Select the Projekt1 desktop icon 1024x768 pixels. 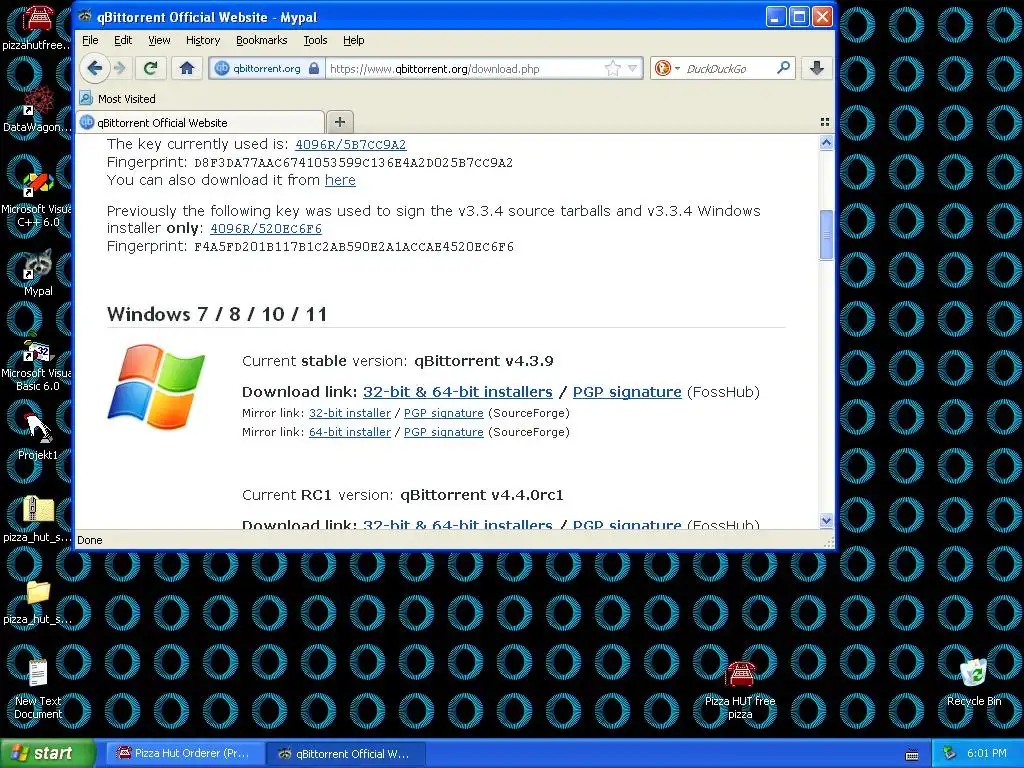[x=37, y=436]
